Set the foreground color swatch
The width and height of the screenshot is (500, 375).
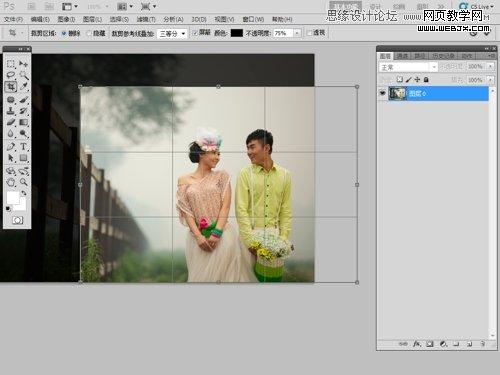[x=13, y=198]
